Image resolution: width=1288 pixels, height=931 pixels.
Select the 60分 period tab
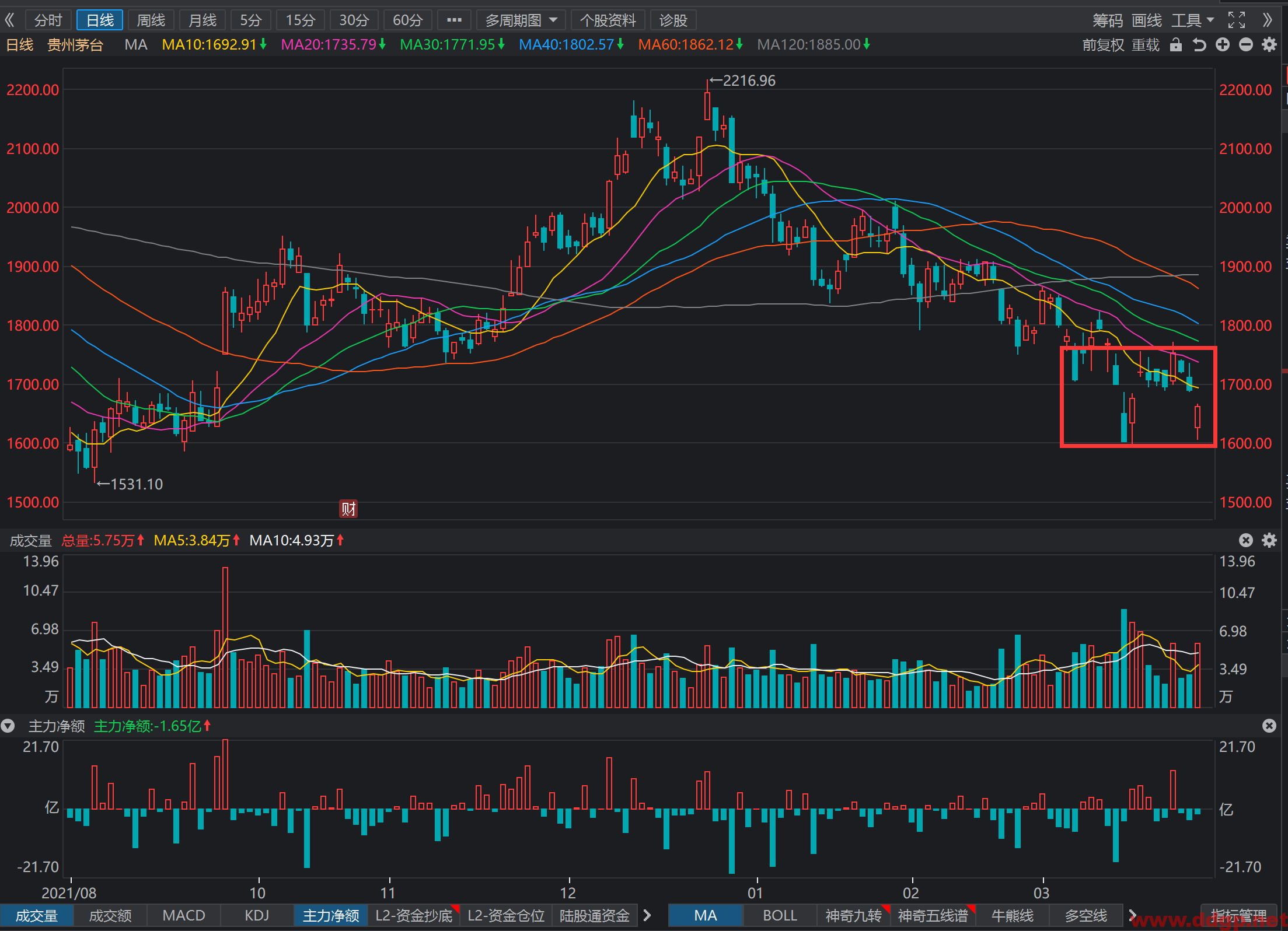tap(407, 20)
